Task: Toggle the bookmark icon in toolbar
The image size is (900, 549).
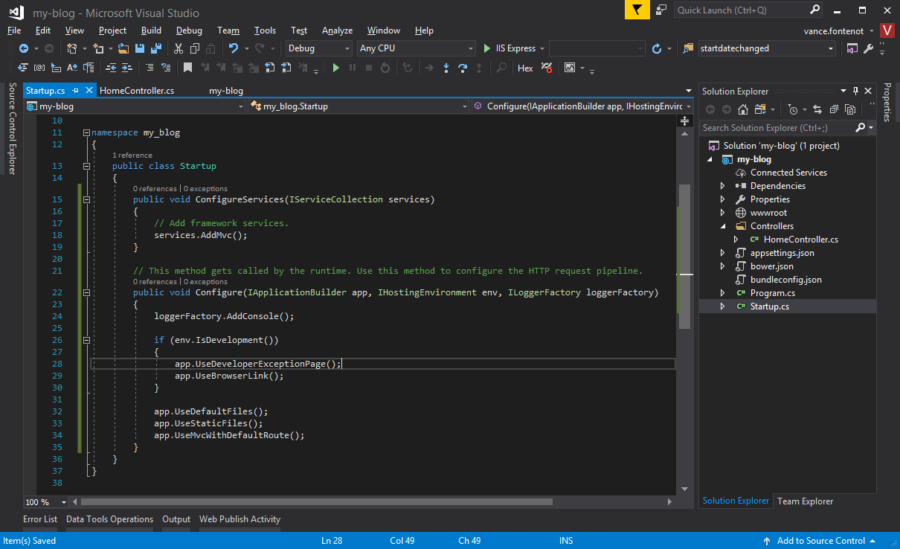Action: pyautogui.click(x=187, y=68)
